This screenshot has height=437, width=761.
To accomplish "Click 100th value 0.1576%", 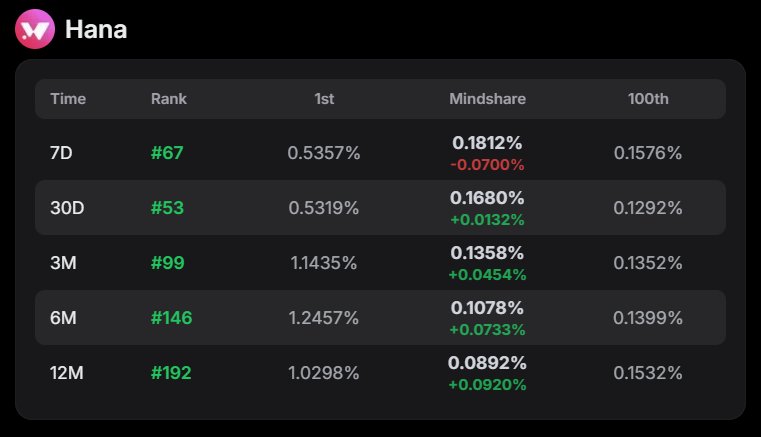I will coord(648,153).
